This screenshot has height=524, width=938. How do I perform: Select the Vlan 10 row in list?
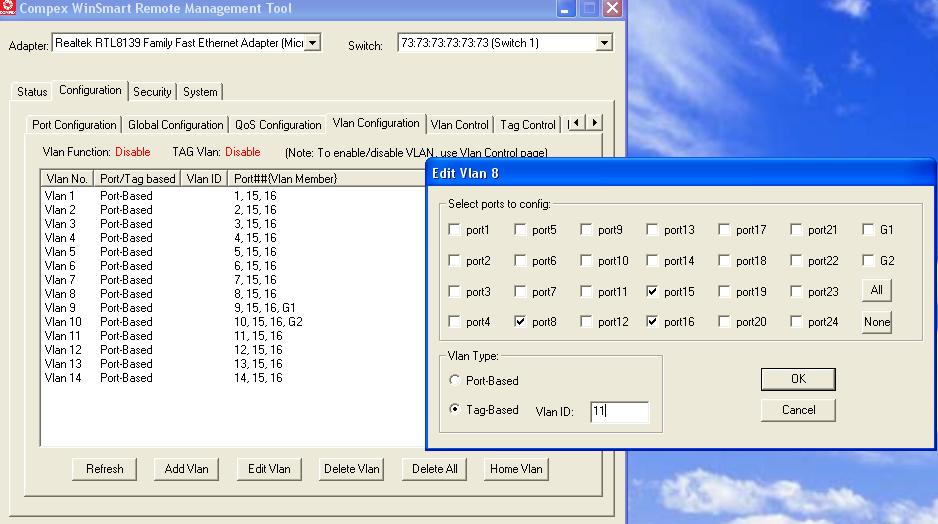62,322
